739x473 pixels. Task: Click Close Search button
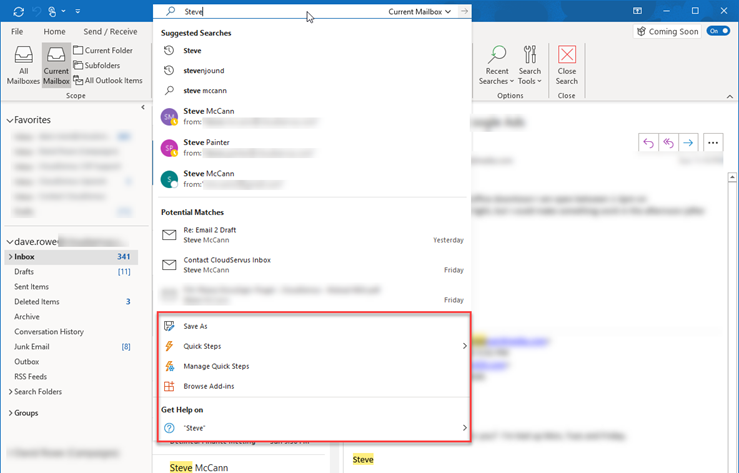[x=567, y=65]
